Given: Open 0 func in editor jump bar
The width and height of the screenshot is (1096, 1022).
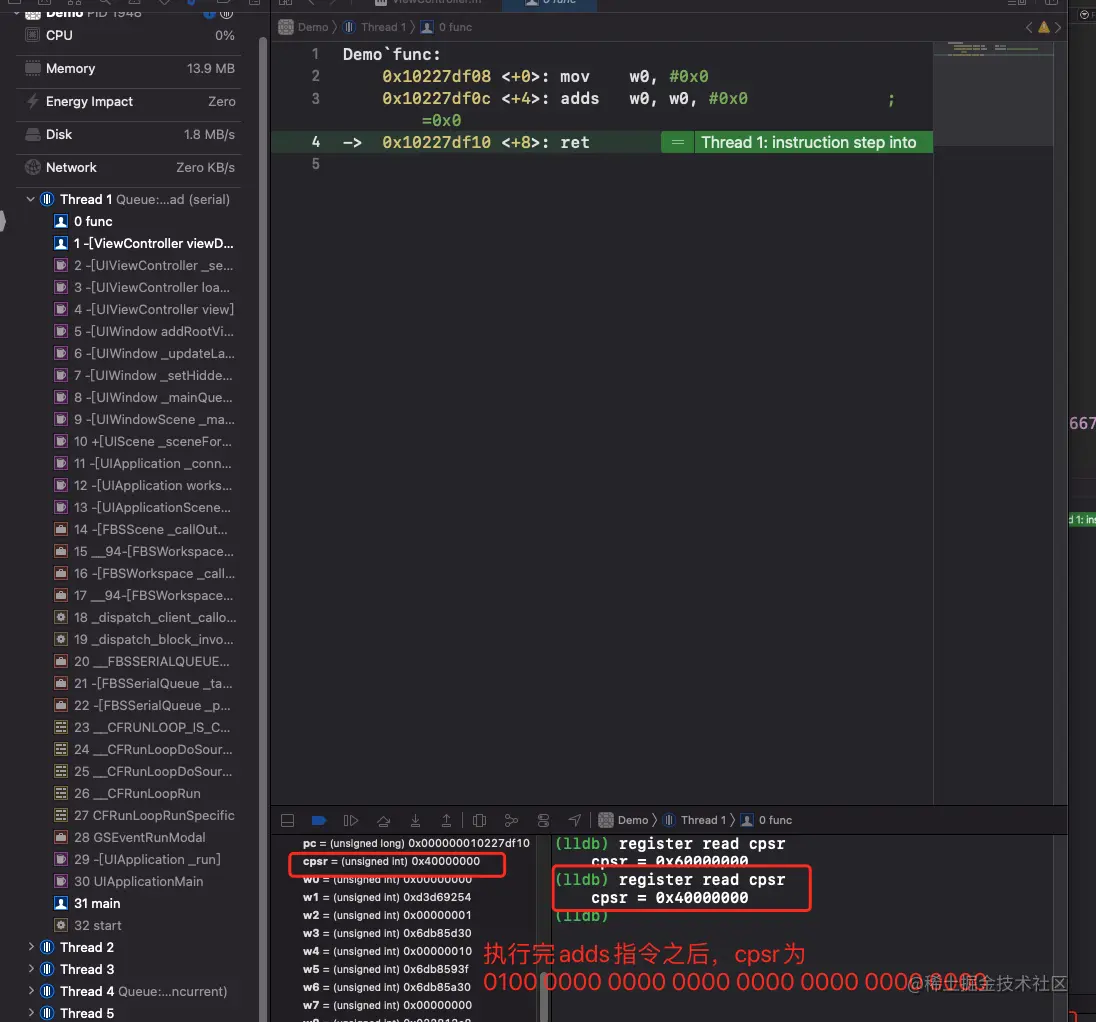Looking at the screenshot, I should (x=446, y=27).
